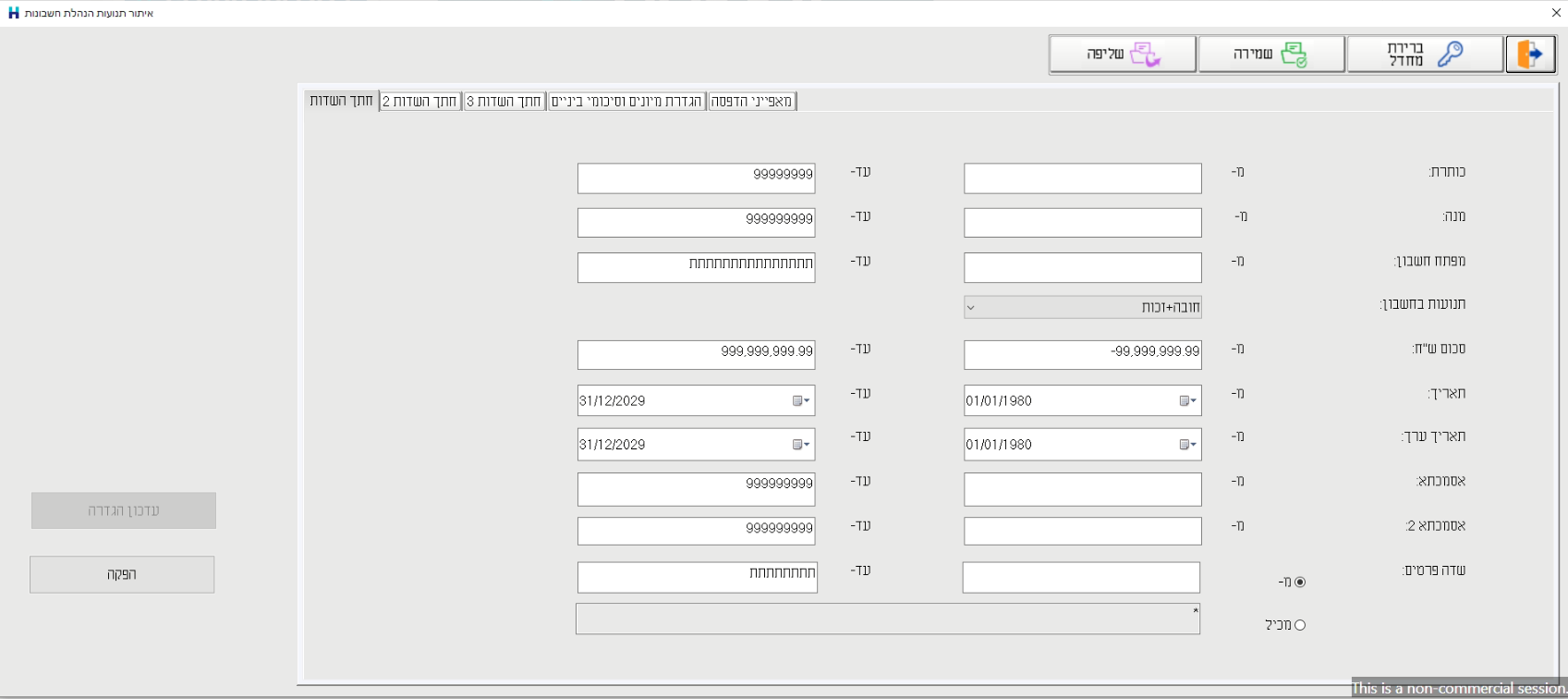The height and width of the screenshot is (699, 1568).
Task: Focus the אסמכתא 2 from input field
Action: click(1083, 531)
